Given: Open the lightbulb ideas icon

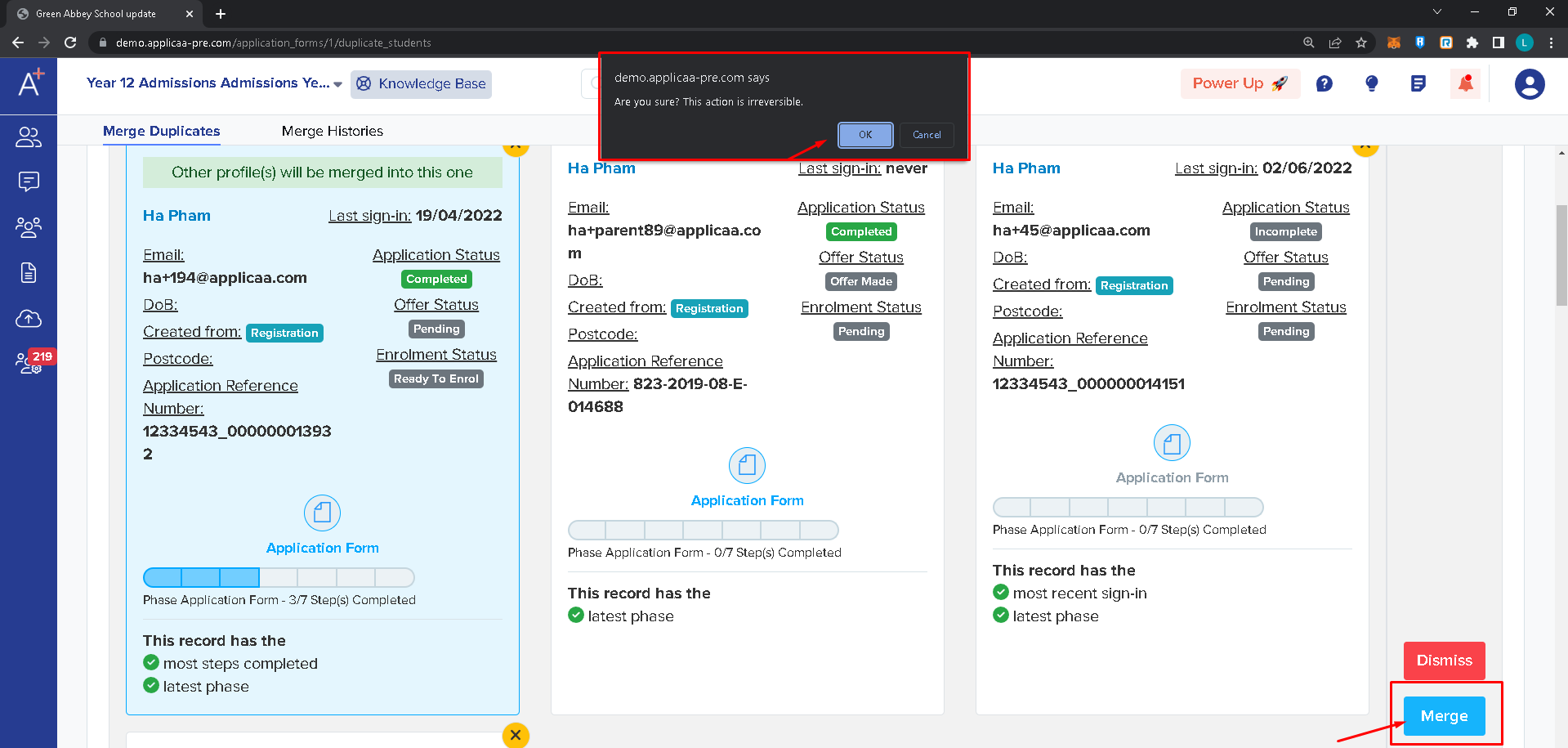Looking at the screenshot, I should point(1371,83).
